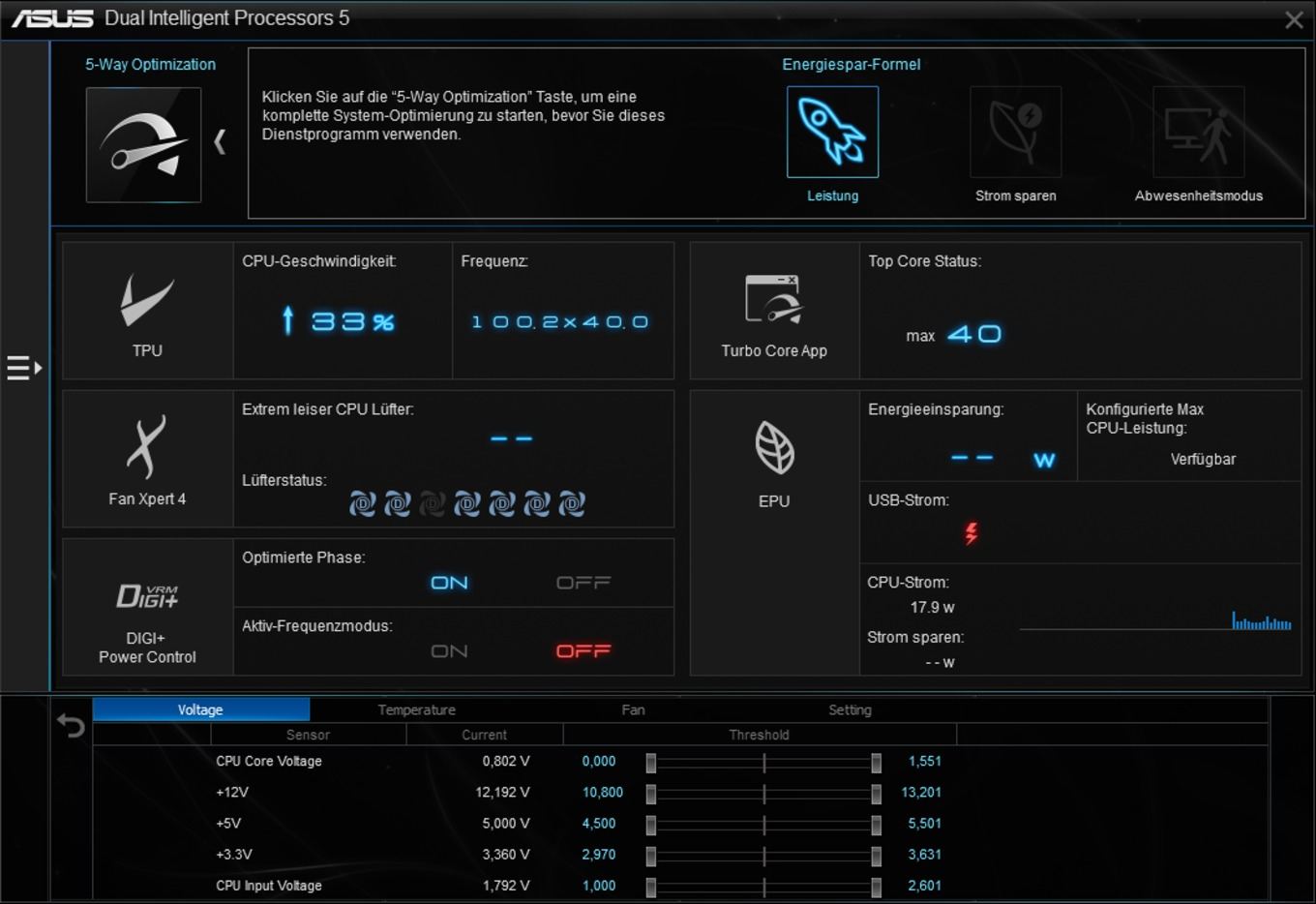1316x904 pixels.
Task: Click the fifth fan status icon
Action: (x=501, y=503)
